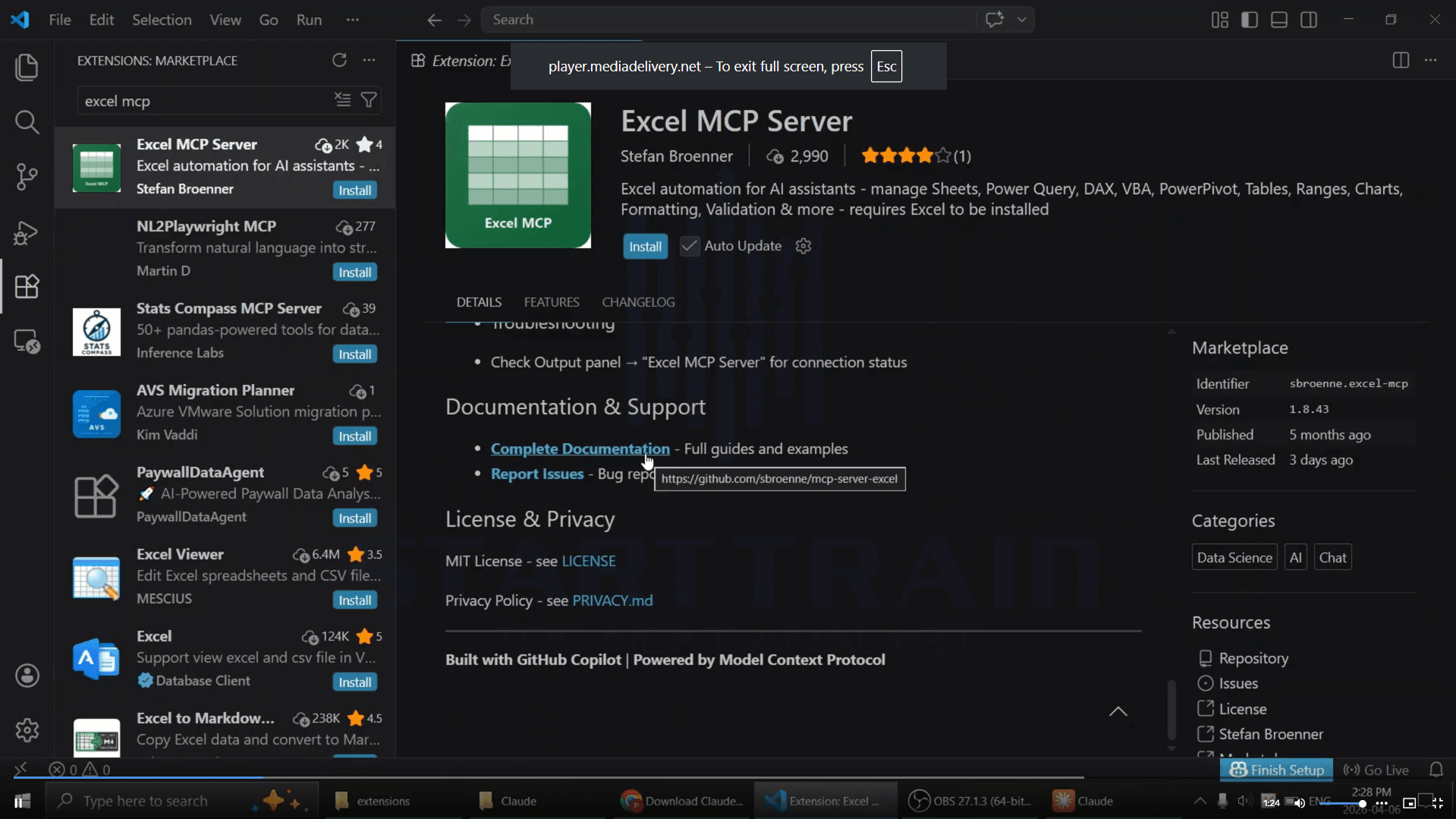Screen dimensions: 1456x819
Task: Toggle the primary side bar layout icon
Action: [x=1250, y=20]
